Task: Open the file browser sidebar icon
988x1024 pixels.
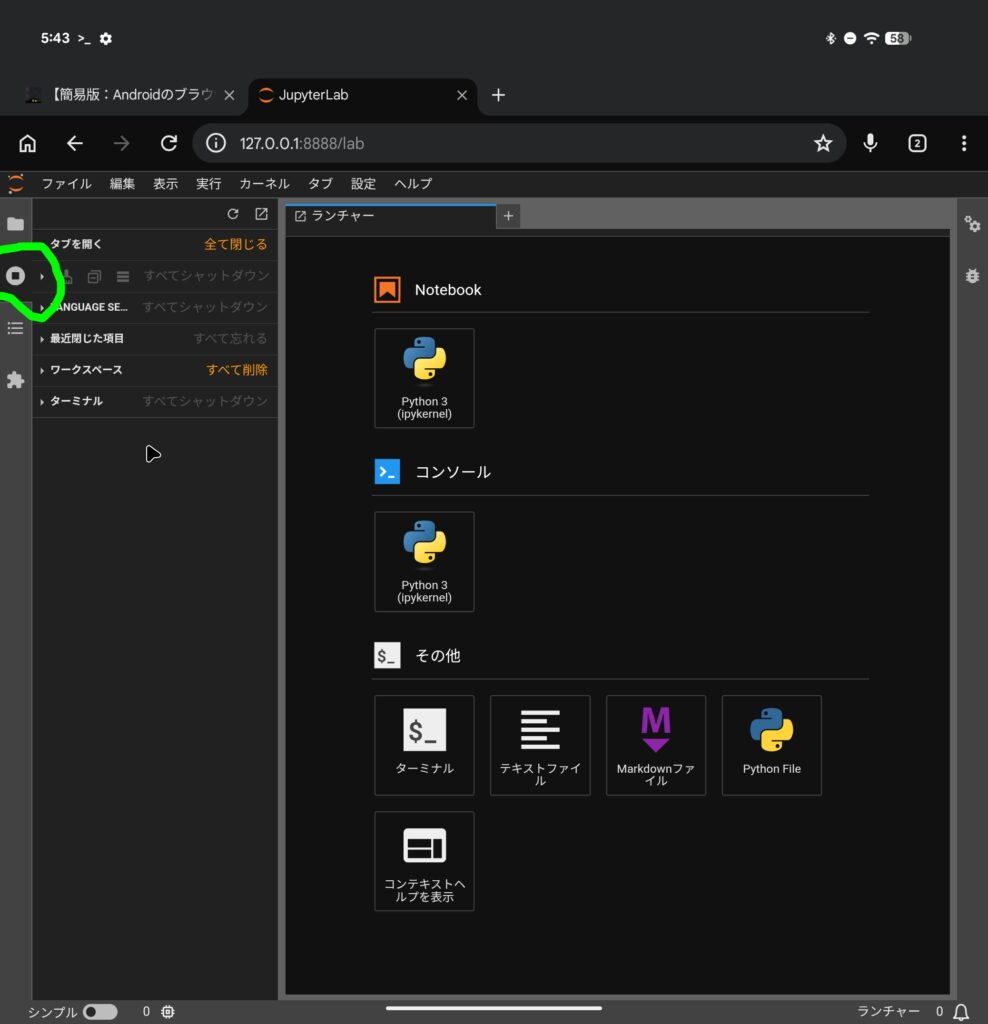Action: pos(15,224)
